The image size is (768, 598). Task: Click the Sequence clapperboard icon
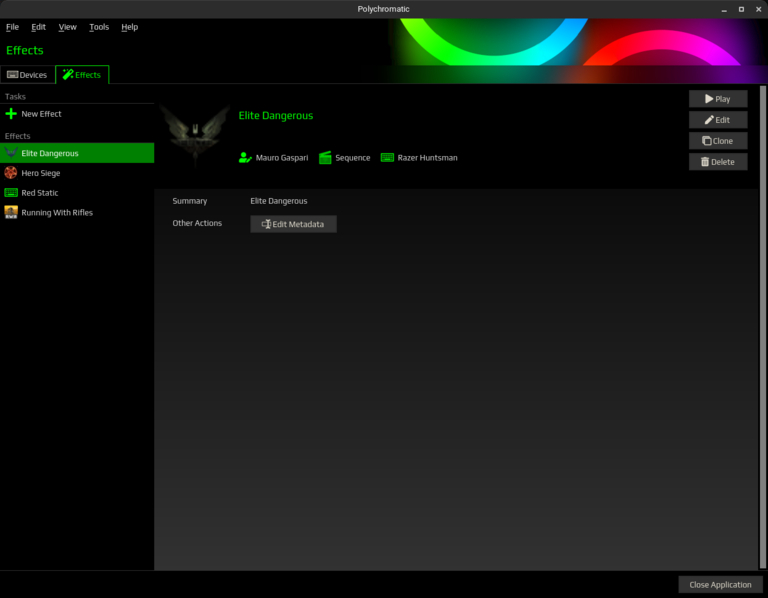point(325,158)
